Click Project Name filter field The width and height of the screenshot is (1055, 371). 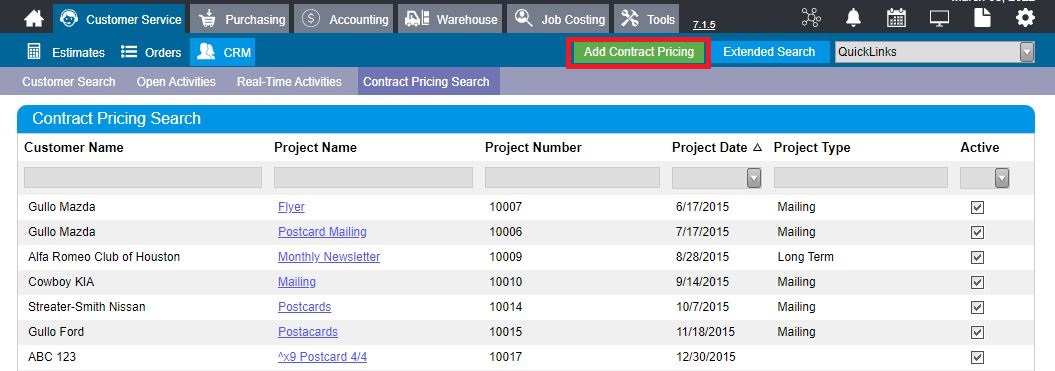point(373,178)
